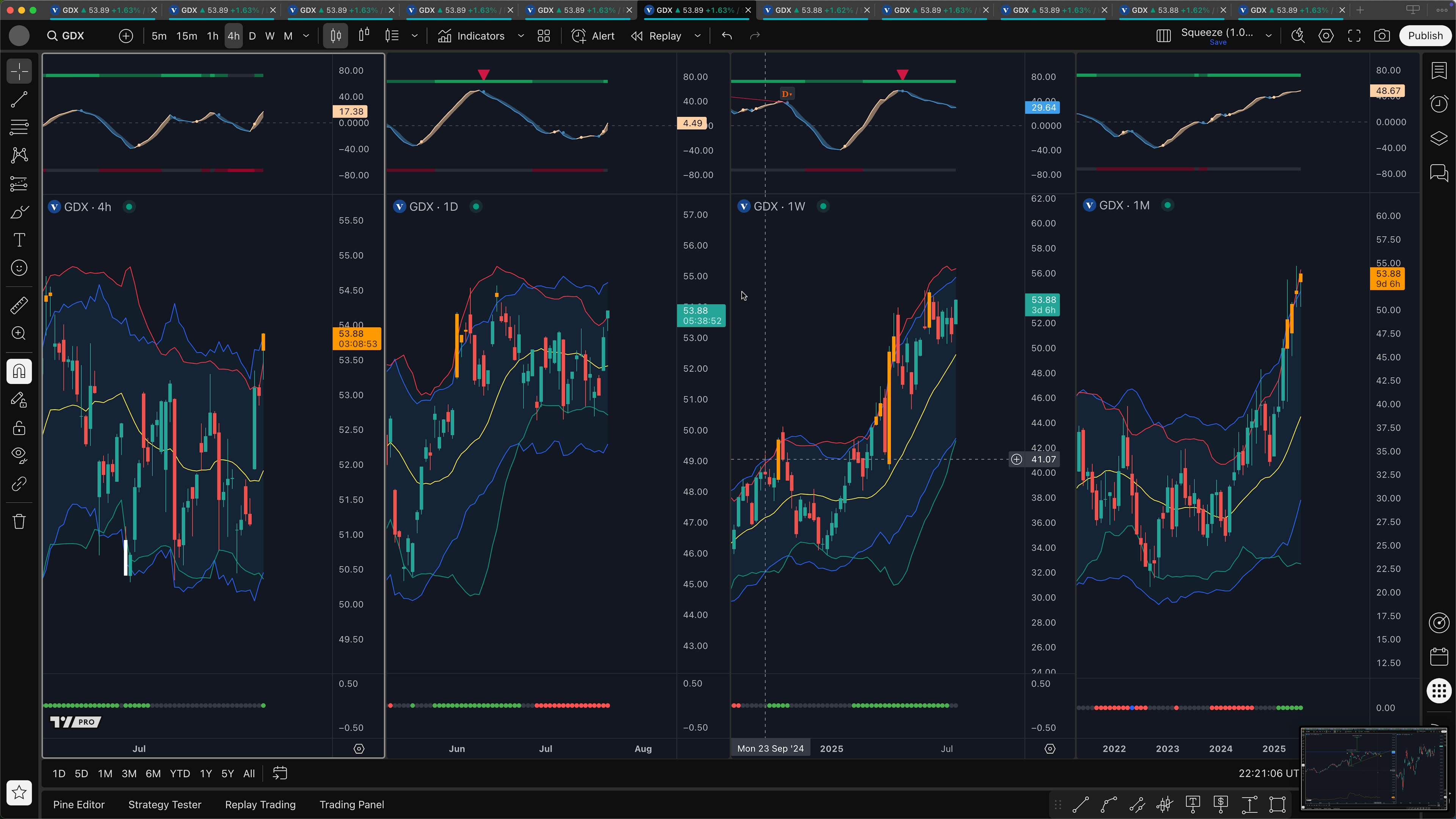This screenshot has height=819, width=1456.
Task: Expand the Squeeze layout name dropdown
Action: 1269,36
